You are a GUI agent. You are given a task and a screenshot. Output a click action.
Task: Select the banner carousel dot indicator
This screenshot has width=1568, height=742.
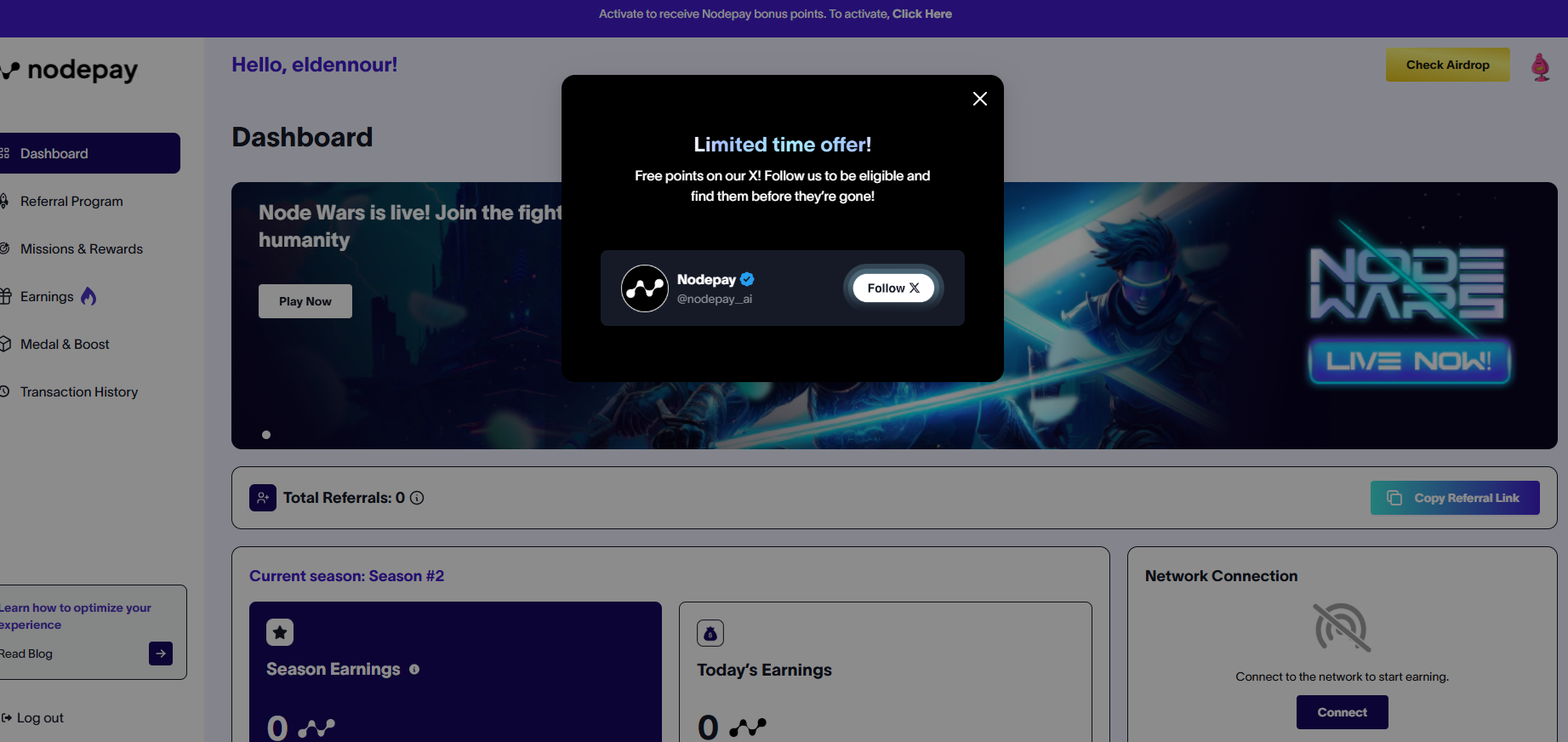(x=266, y=435)
